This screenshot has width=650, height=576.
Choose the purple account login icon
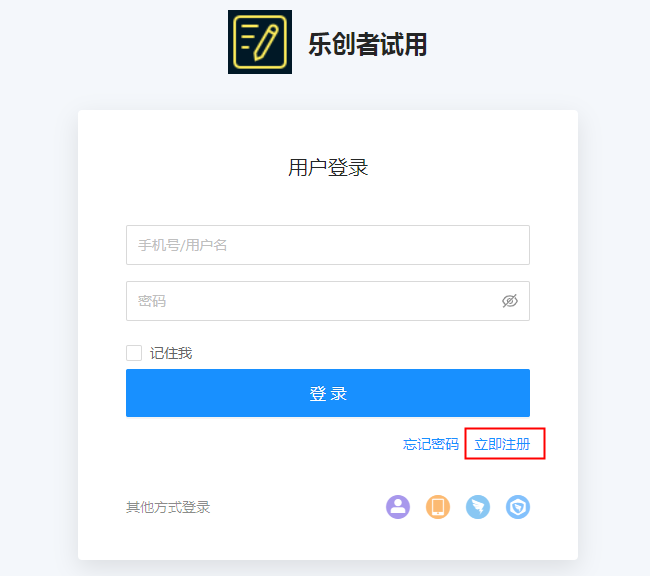398,507
